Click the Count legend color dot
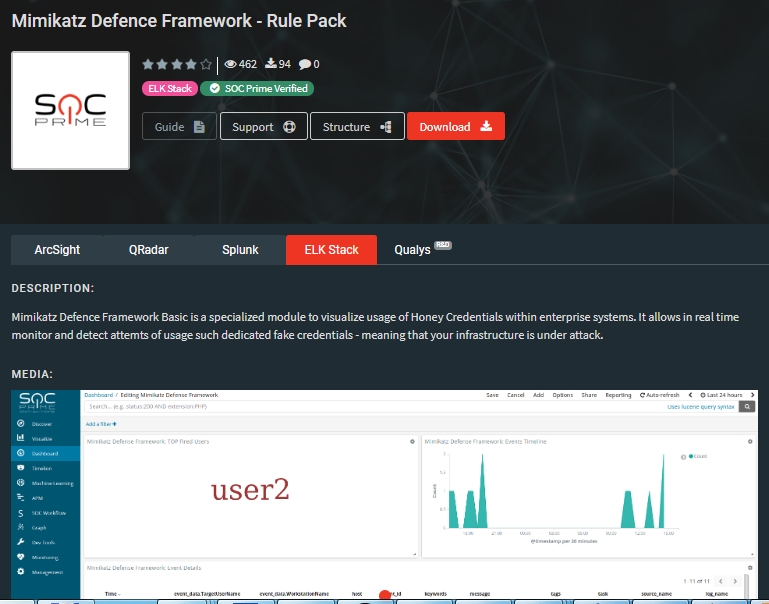The height and width of the screenshot is (604, 769). 691,456
